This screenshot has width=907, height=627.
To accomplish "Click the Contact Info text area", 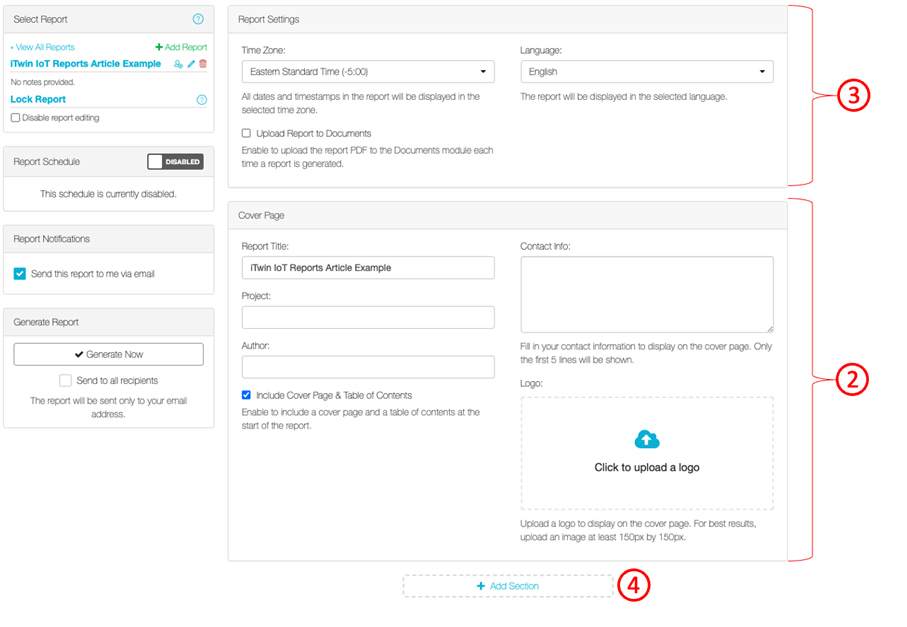I will pos(646,294).
